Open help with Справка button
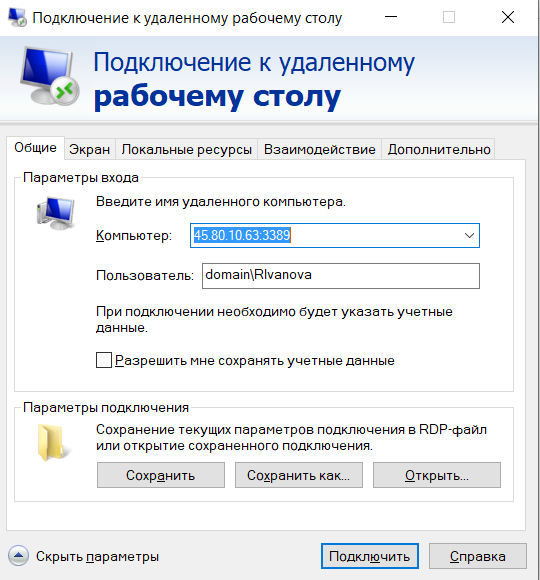This screenshot has width=540, height=580. click(x=477, y=556)
